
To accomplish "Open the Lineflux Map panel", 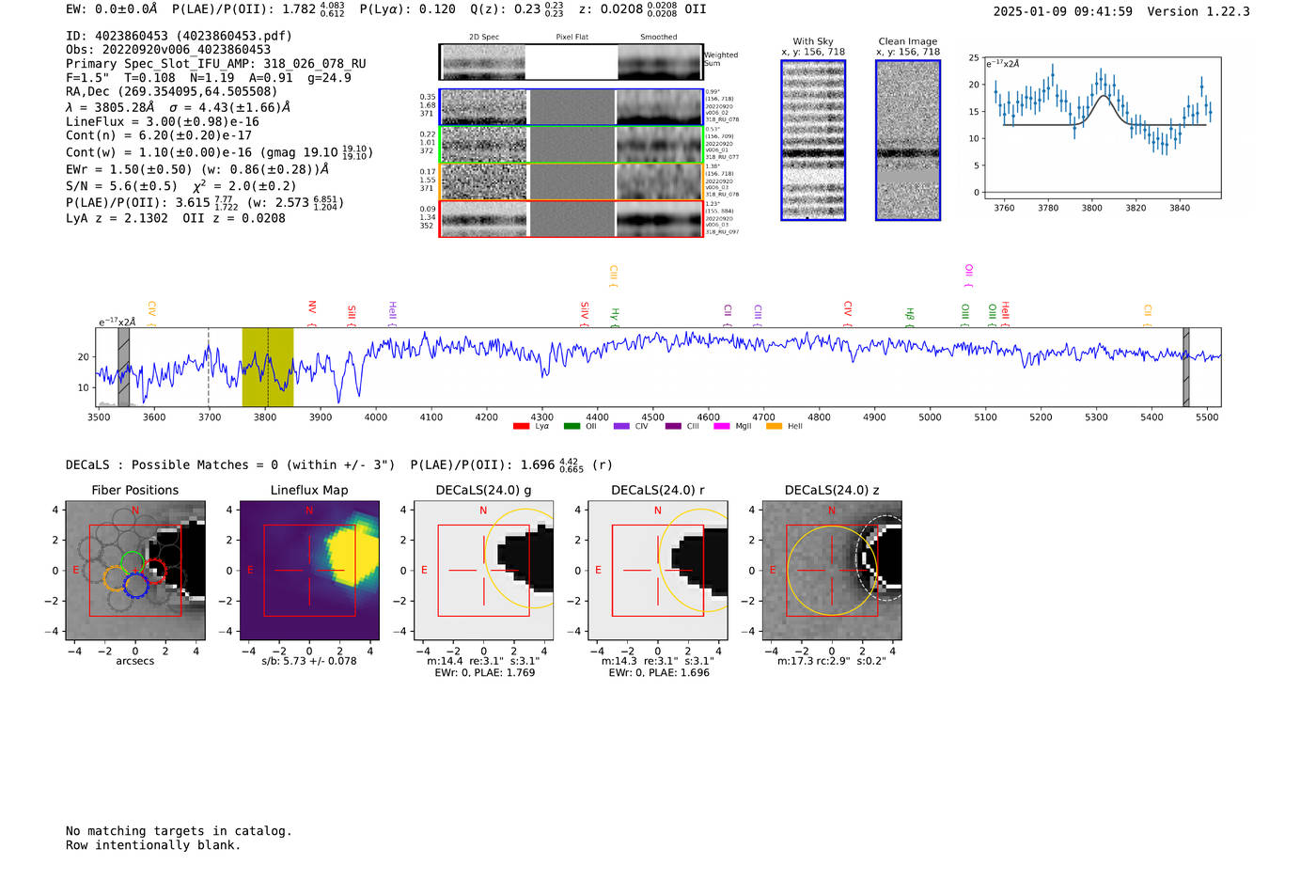I will click(x=309, y=571).
